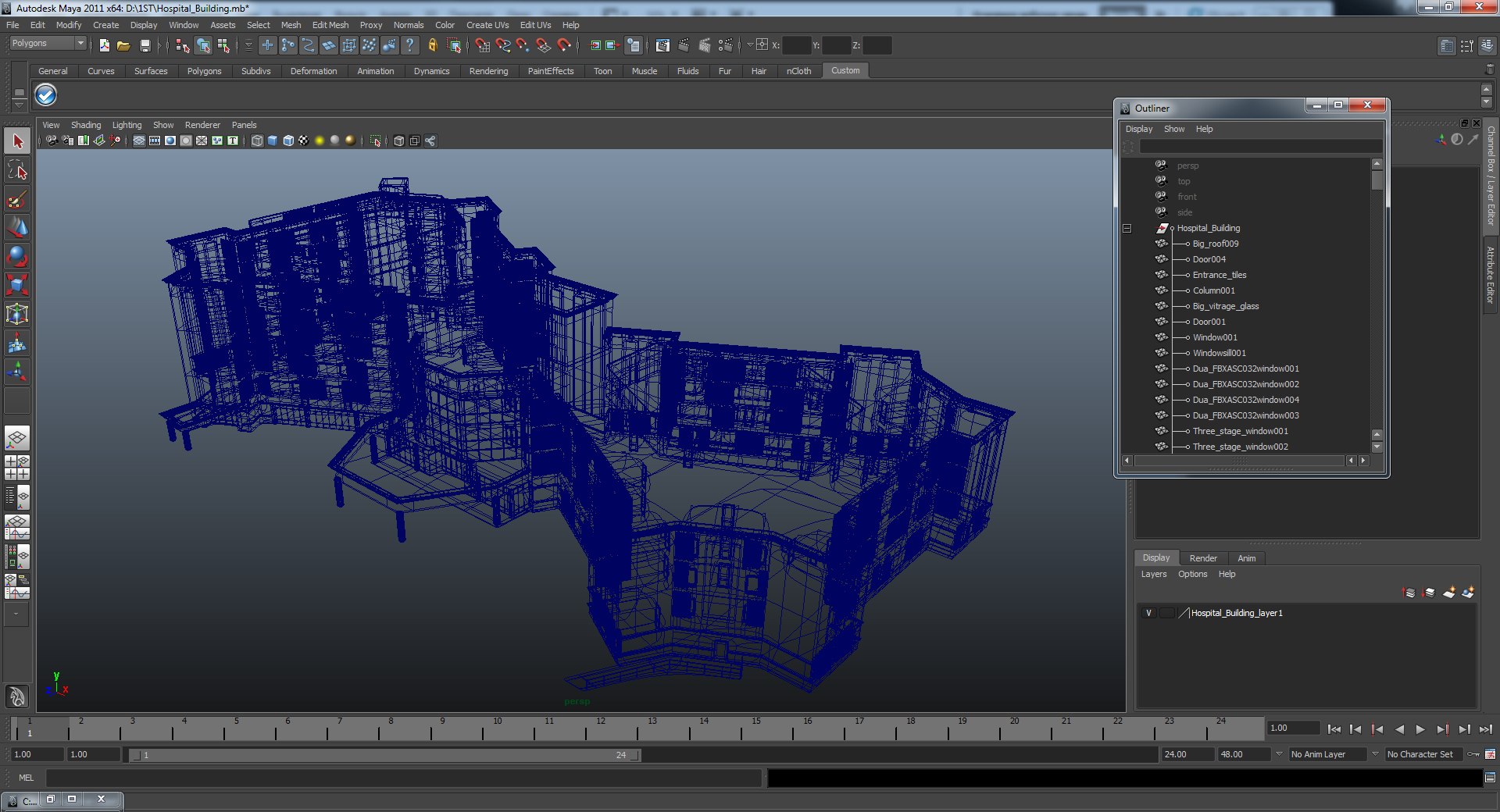1500x812 pixels.
Task: Switch to the Rendering shelf tab
Action: [488, 71]
